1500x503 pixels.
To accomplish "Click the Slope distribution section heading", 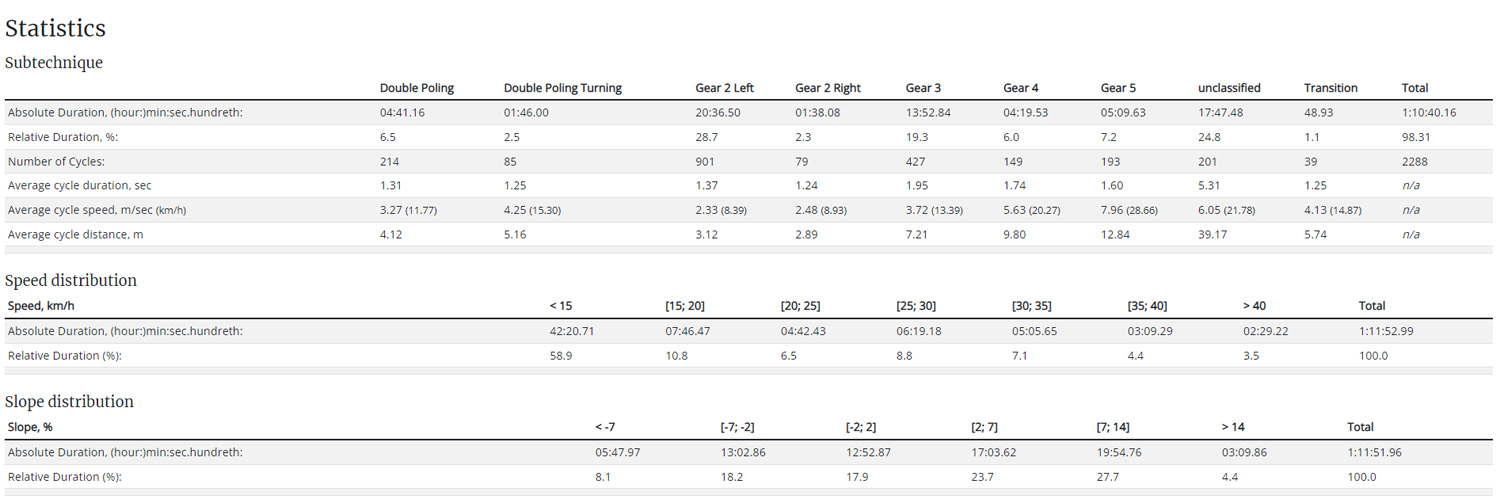I will pos(69,401).
